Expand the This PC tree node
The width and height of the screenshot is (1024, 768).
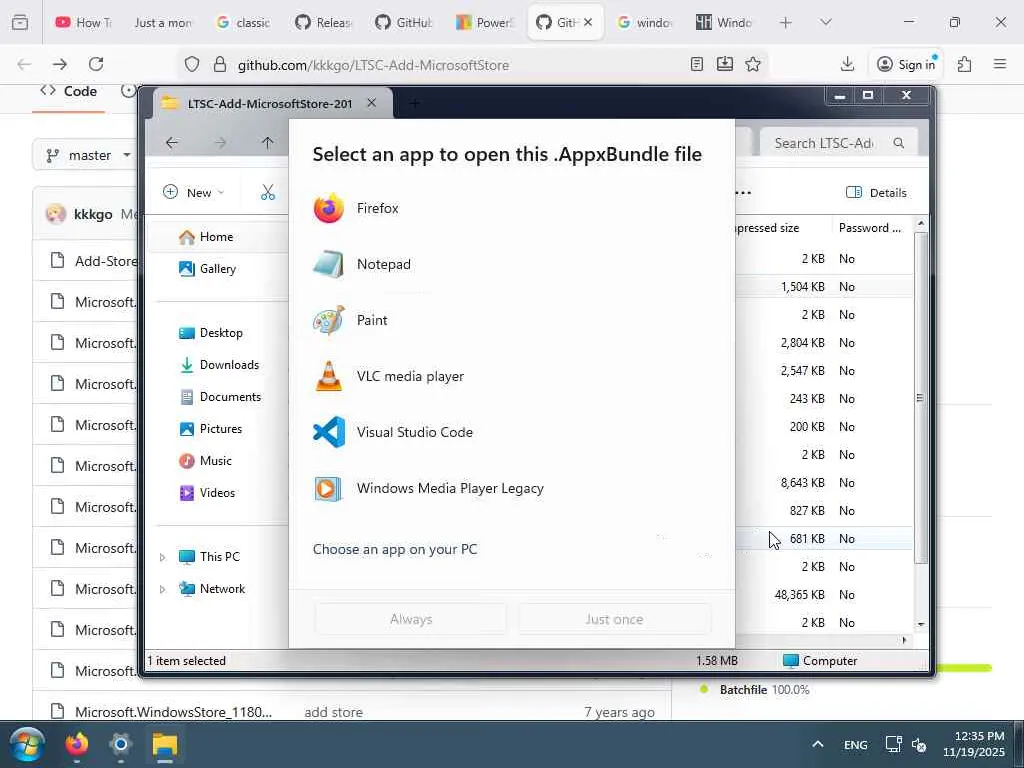[163, 557]
